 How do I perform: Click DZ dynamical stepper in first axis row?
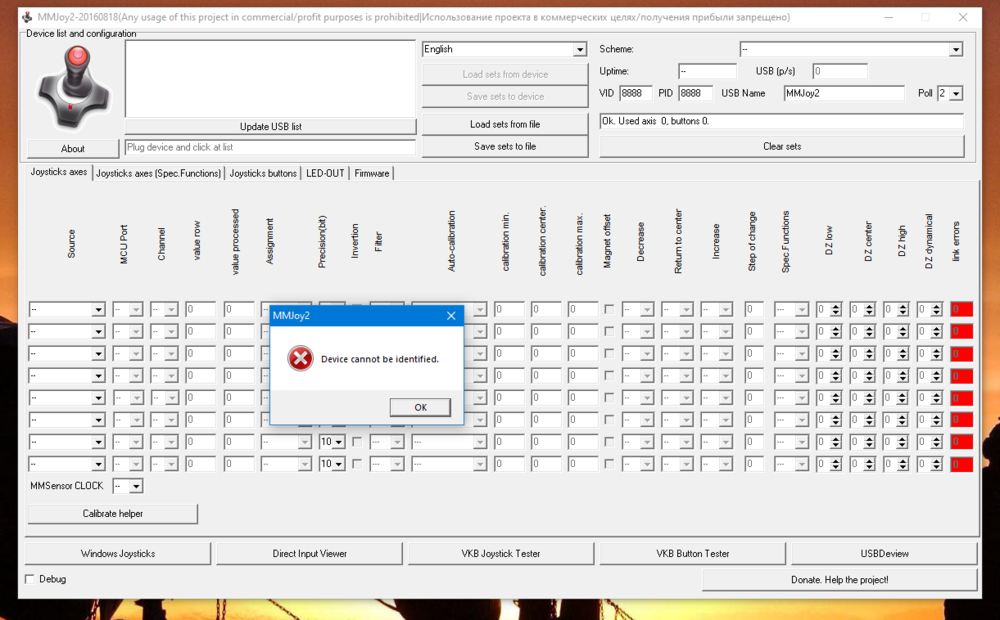[x=936, y=309]
